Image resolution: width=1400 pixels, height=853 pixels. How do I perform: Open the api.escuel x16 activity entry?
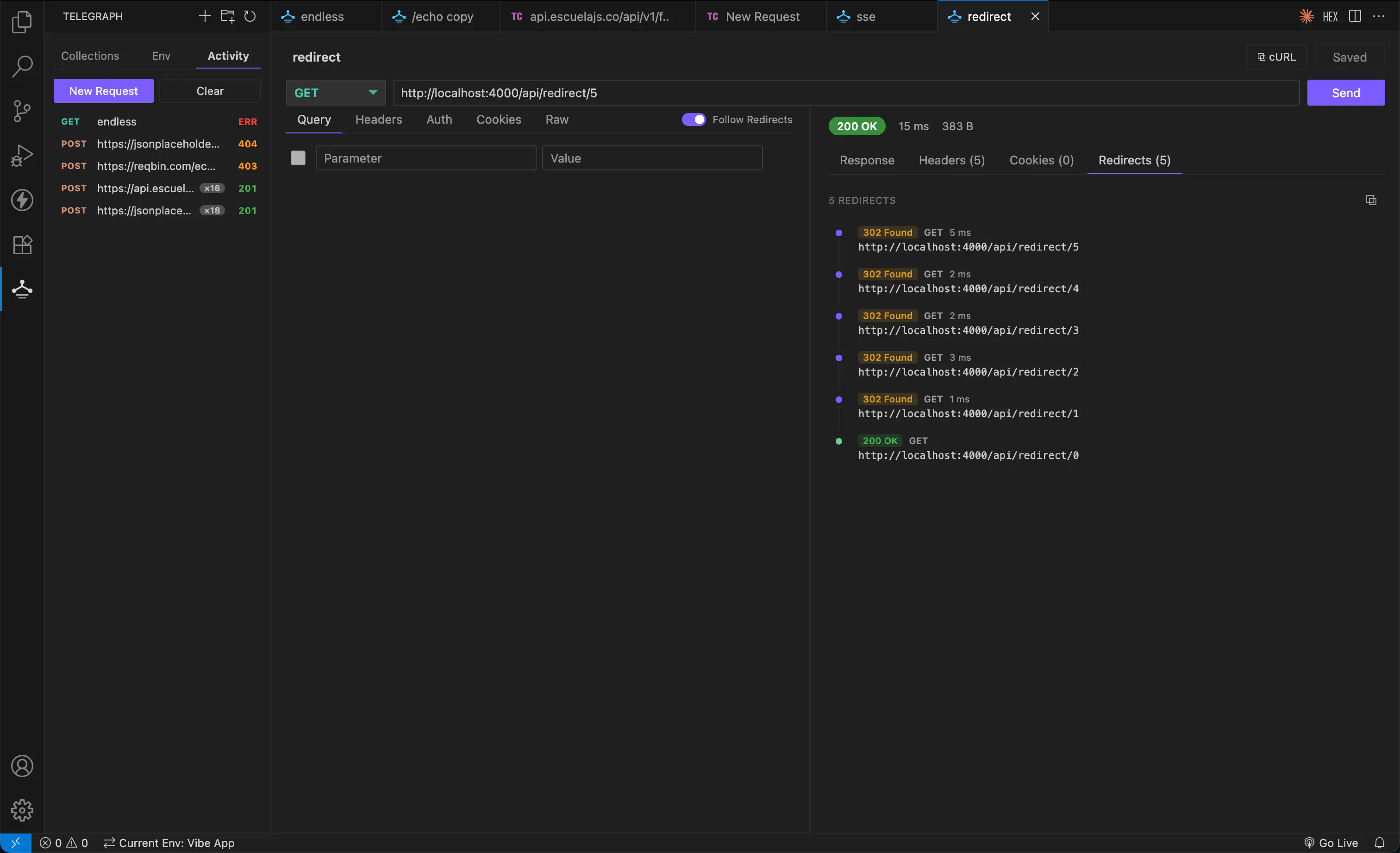click(x=158, y=188)
